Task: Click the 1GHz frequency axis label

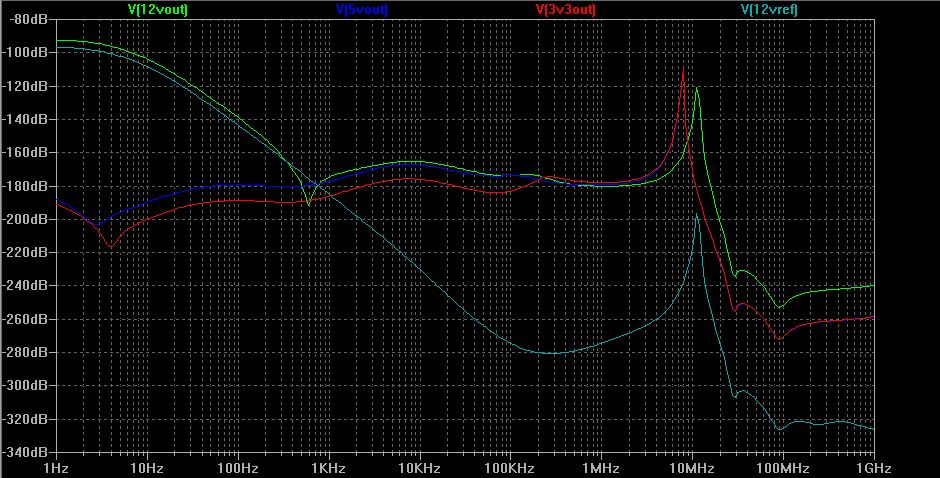Action: (873, 468)
